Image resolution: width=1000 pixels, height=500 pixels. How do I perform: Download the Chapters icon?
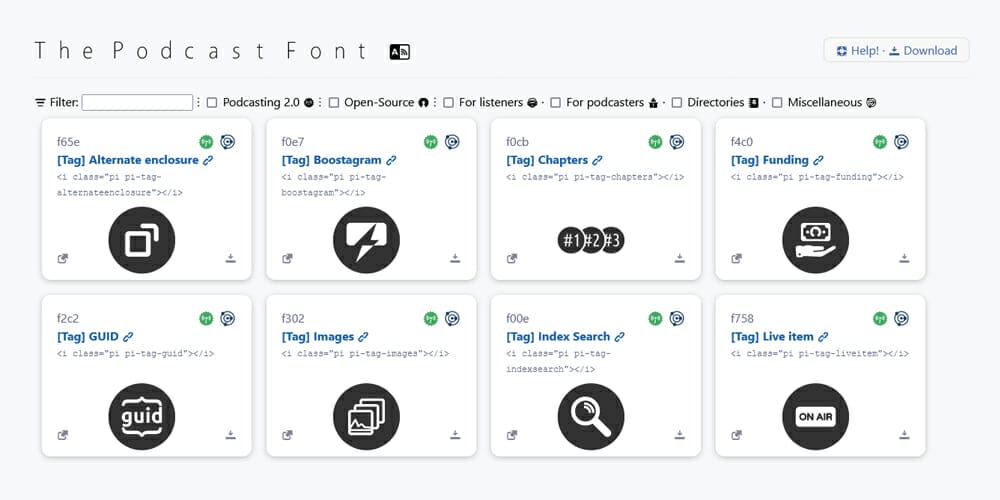(x=680, y=258)
